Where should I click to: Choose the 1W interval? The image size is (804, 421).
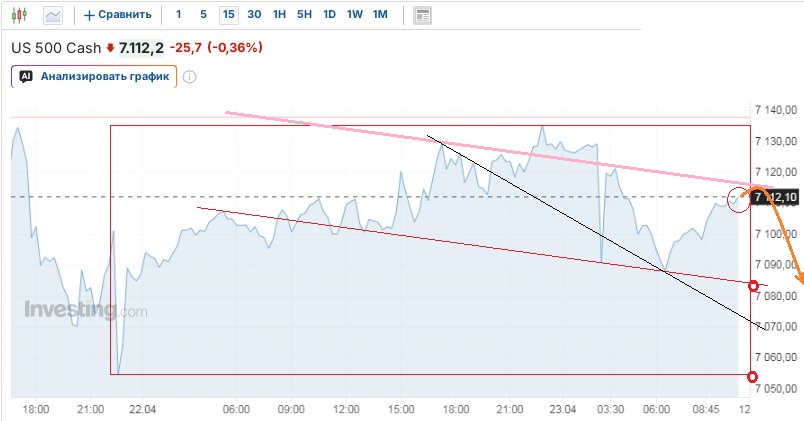(354, 15)
